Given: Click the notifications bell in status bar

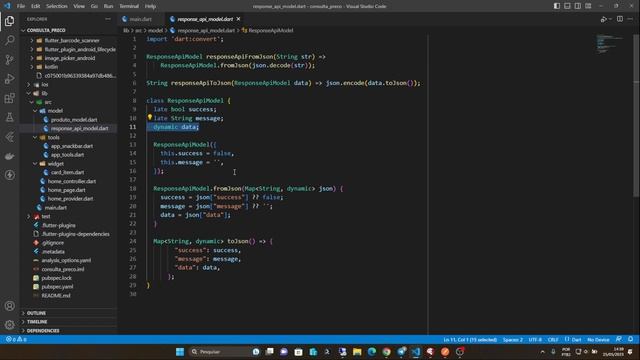Looking at the screenshot, I should click(631, 339).
